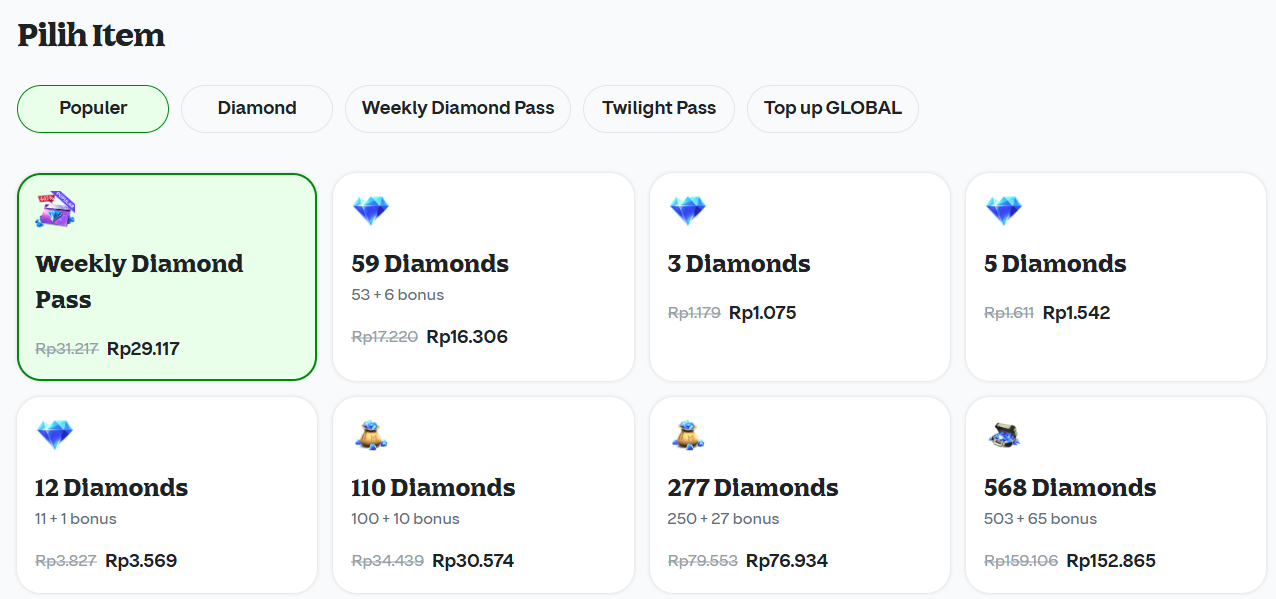Pick the 568 Diamonds package

pos(1115,494)
